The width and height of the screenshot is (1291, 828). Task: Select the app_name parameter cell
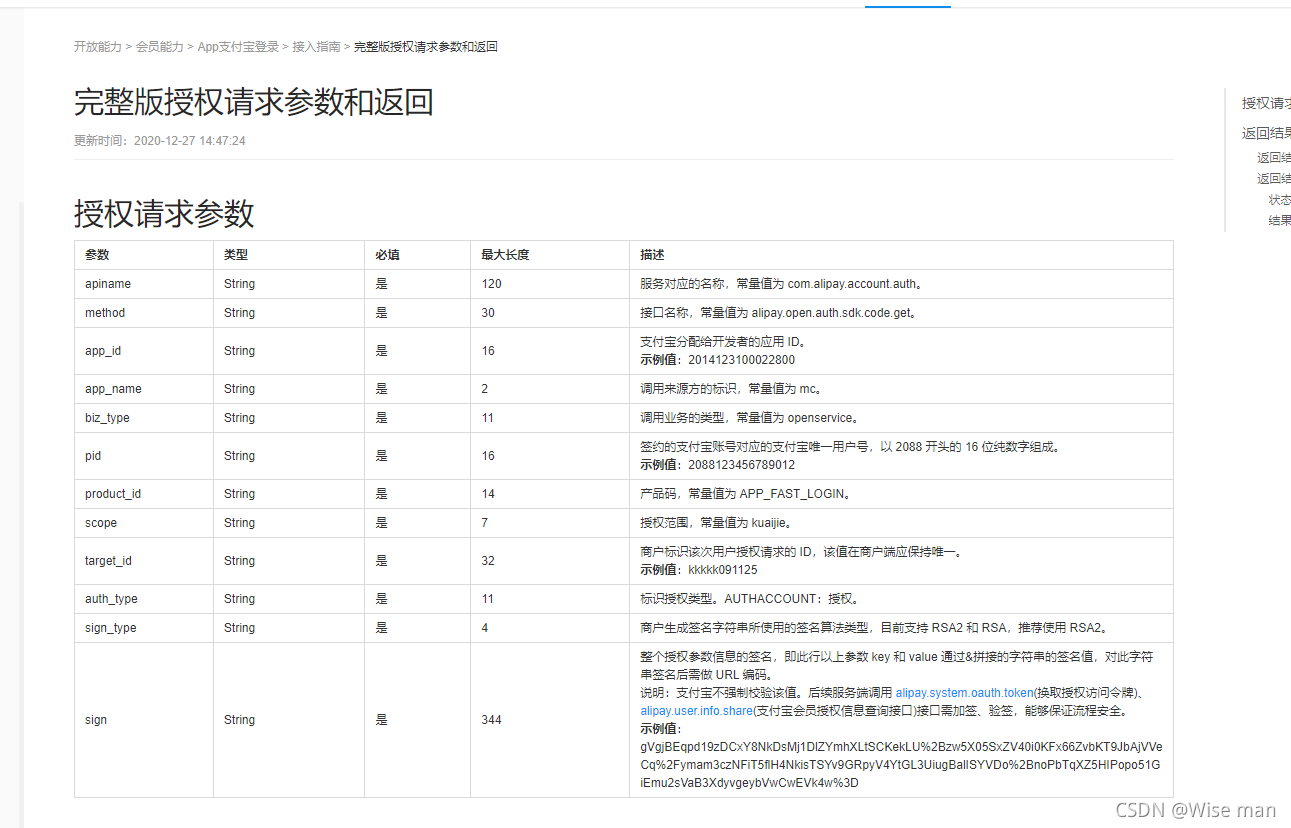point(144,389)
